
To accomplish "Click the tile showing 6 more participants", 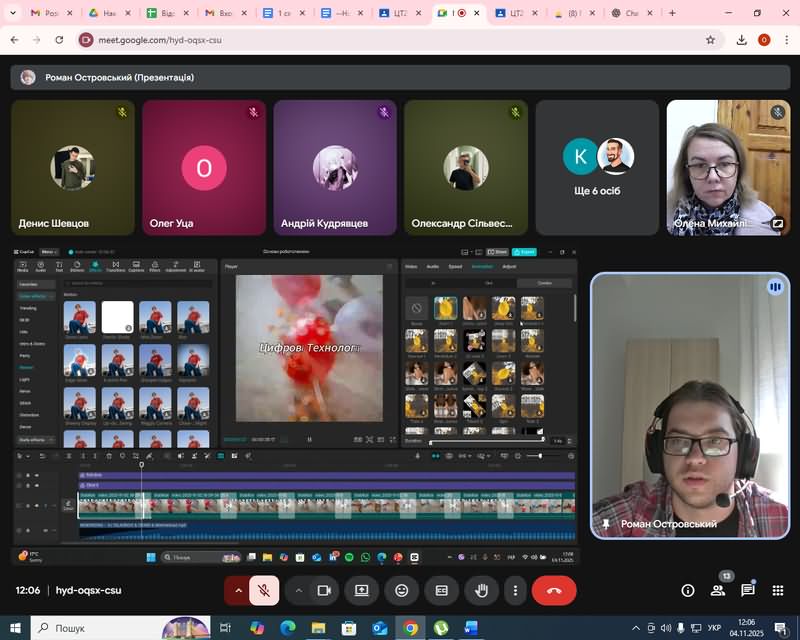I will [597, 167].
